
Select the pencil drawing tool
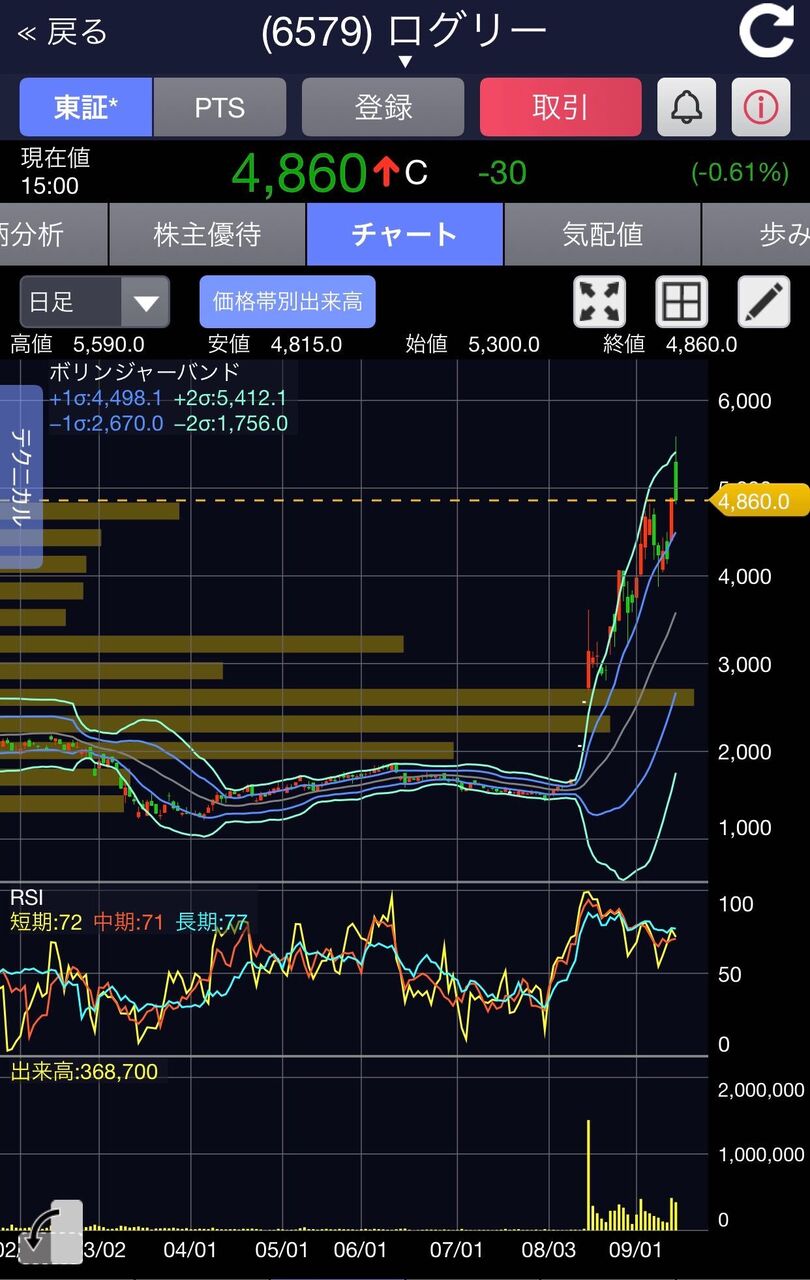[x=763, y=301]
